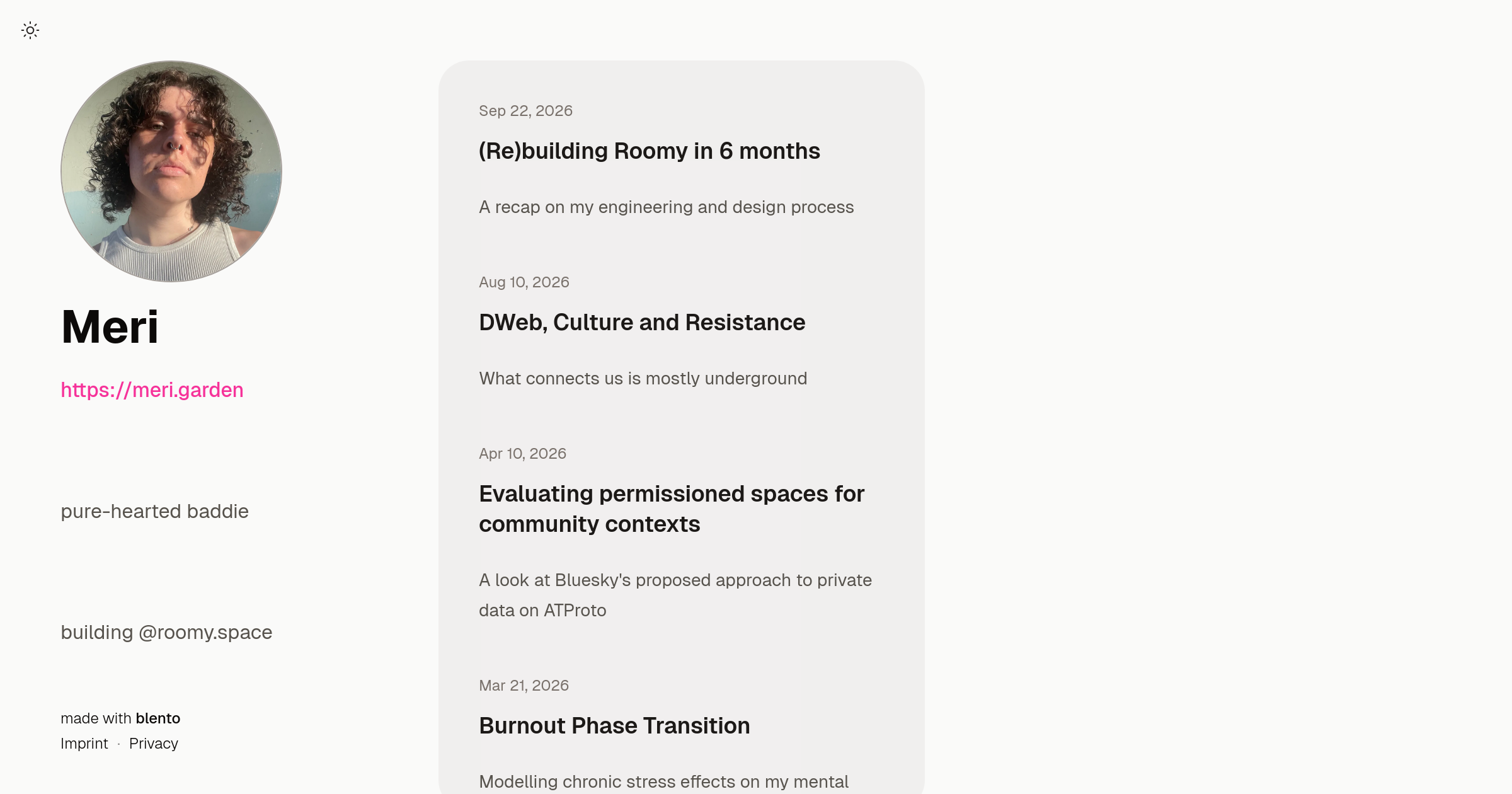Click the Mar 21, 2026 post date
Screen dimensions: 1512x794
click(524, 686)
